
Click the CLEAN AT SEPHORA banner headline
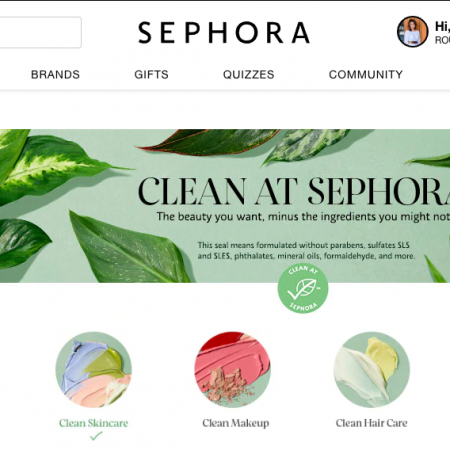click(294, 191)
